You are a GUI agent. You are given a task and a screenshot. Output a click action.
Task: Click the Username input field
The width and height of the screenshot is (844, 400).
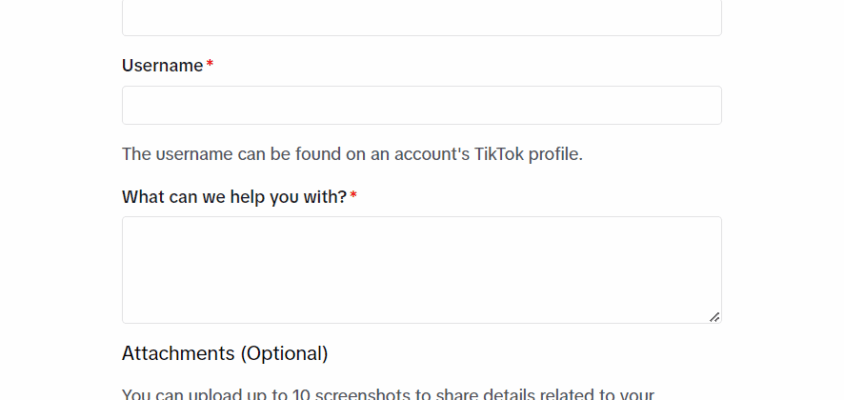point(421,105)
